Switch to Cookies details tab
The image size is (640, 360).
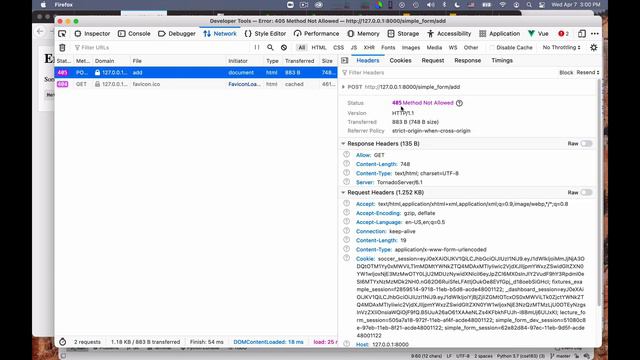400,60
